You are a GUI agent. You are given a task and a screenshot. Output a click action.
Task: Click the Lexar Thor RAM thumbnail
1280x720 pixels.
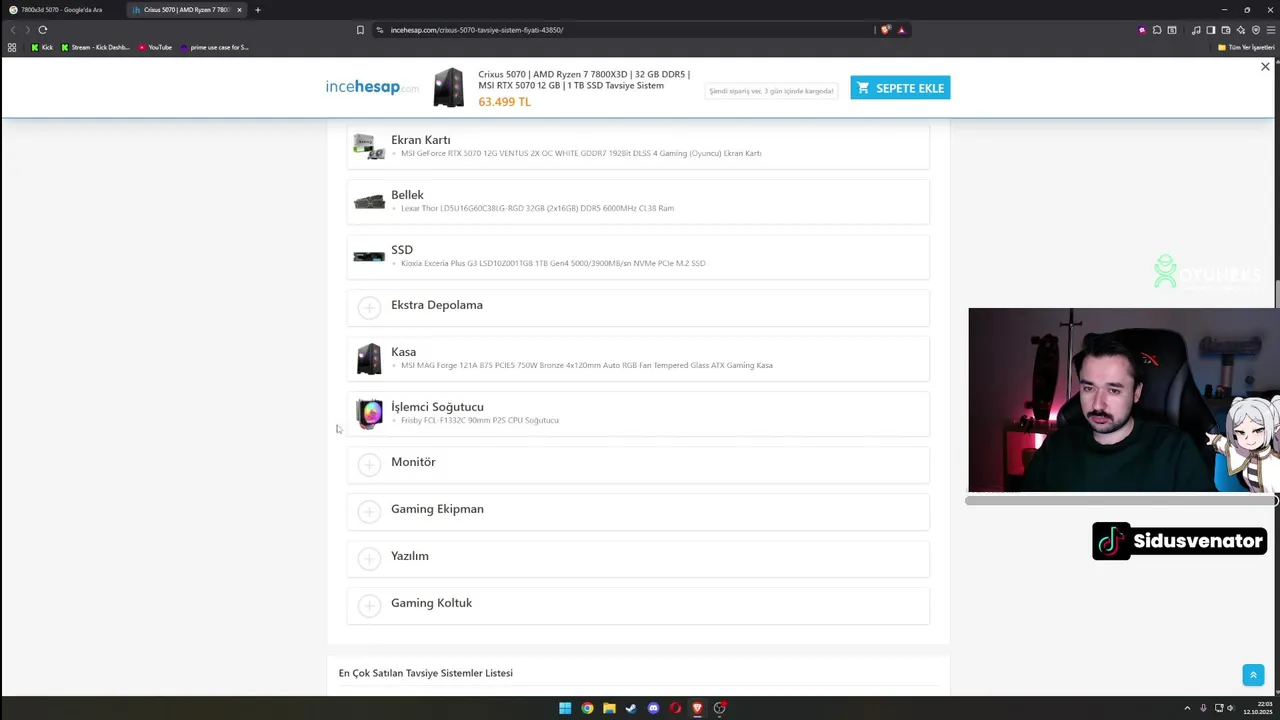[369, 202]
